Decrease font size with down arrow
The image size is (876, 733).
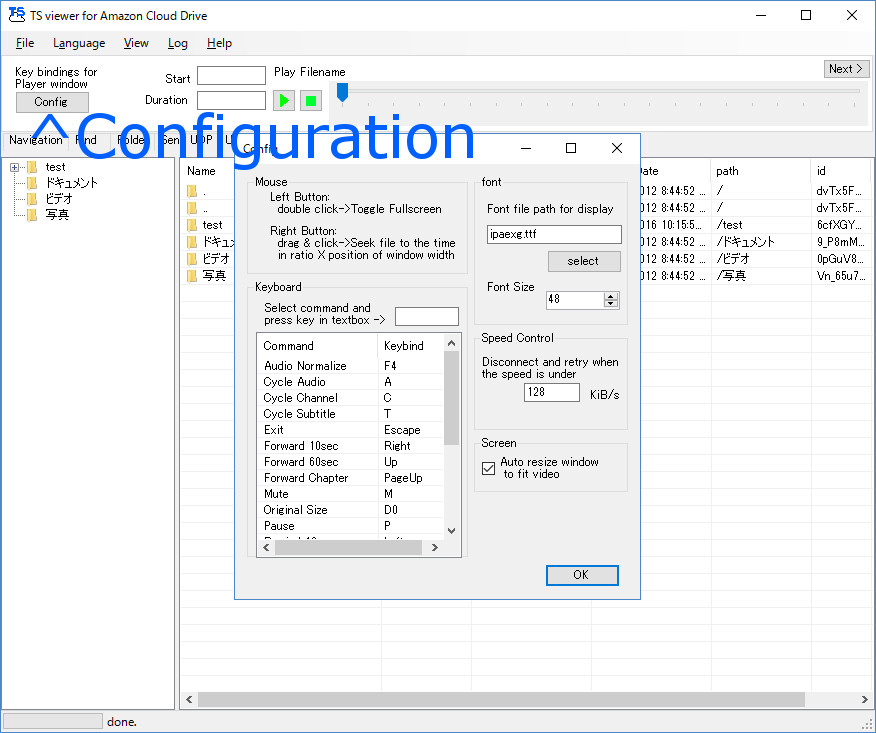point(611,304)
